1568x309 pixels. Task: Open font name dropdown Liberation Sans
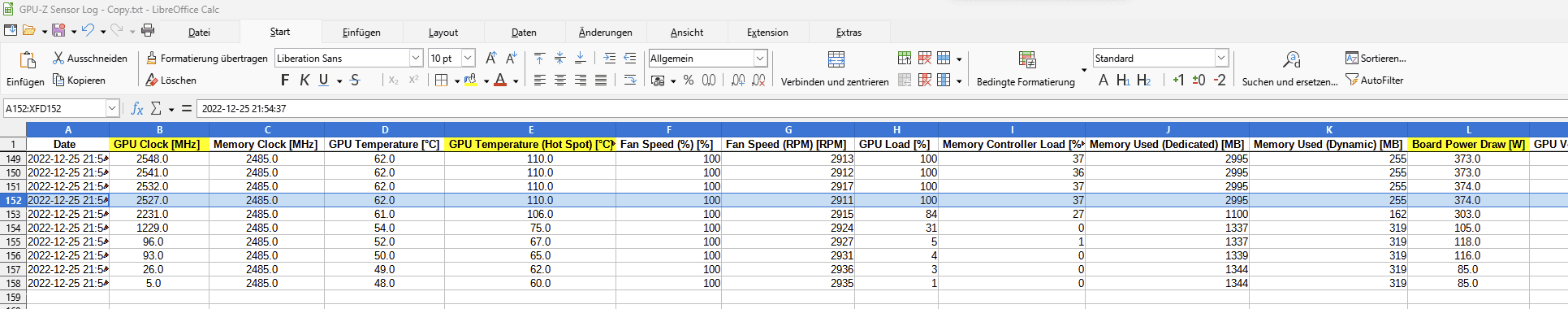(416, 59)
